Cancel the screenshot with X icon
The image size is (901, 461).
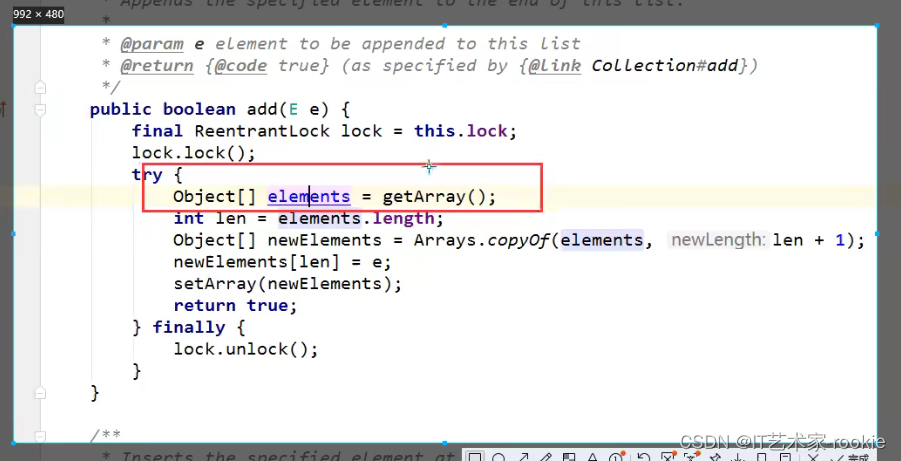pos(814,458)
